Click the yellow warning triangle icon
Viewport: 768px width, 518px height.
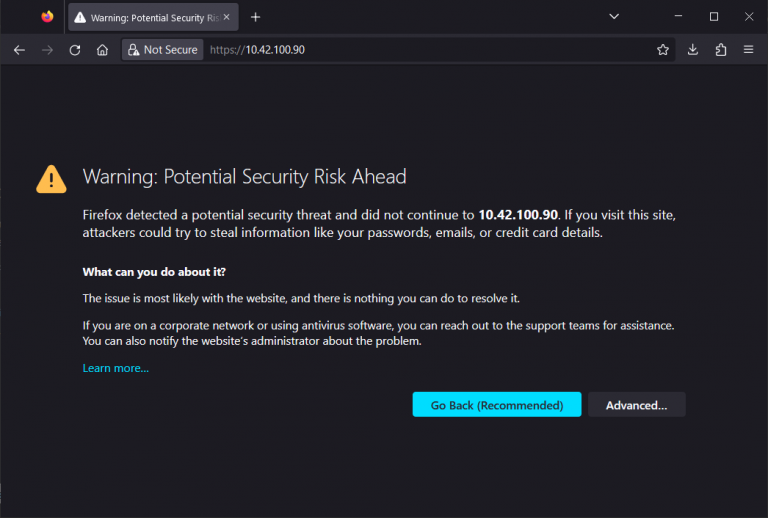[x=51, y=178]
